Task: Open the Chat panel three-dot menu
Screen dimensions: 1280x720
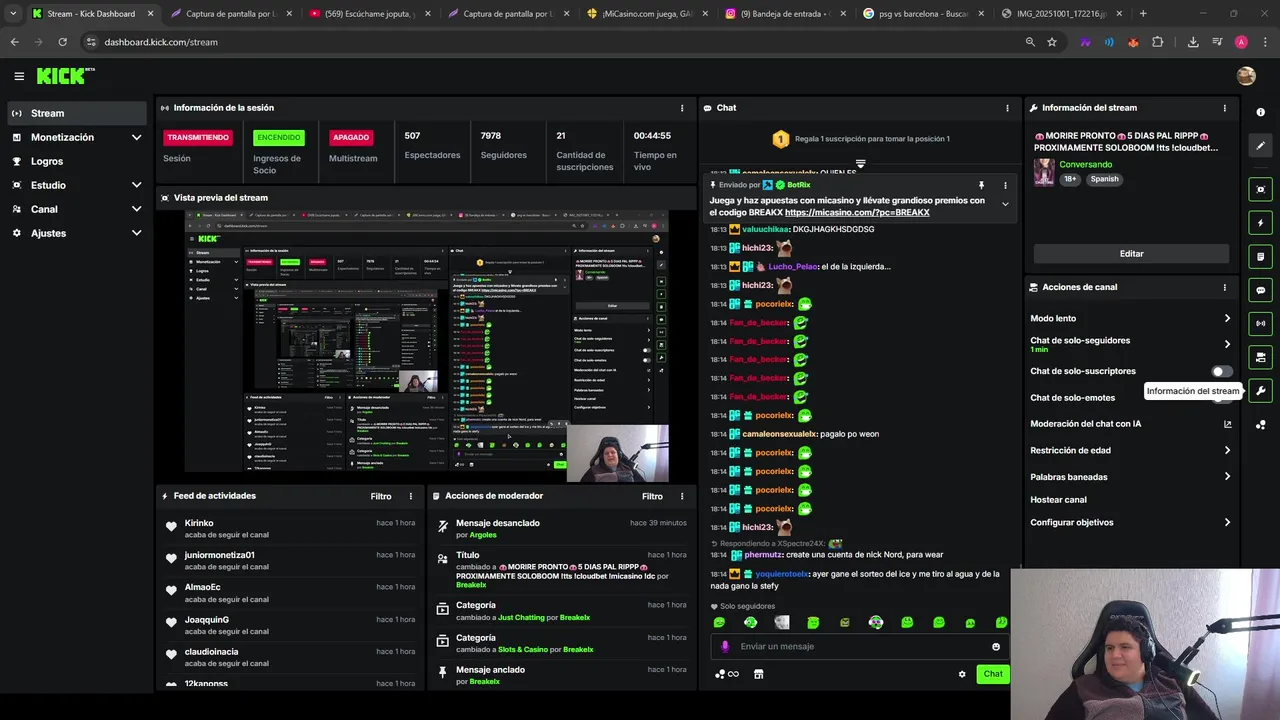Action: pos(1007,108)
